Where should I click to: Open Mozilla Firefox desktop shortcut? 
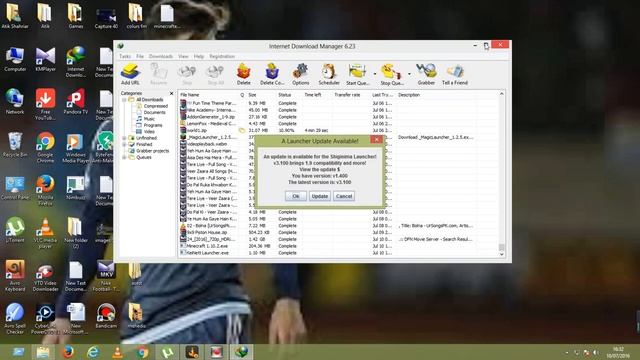point(45,190)
